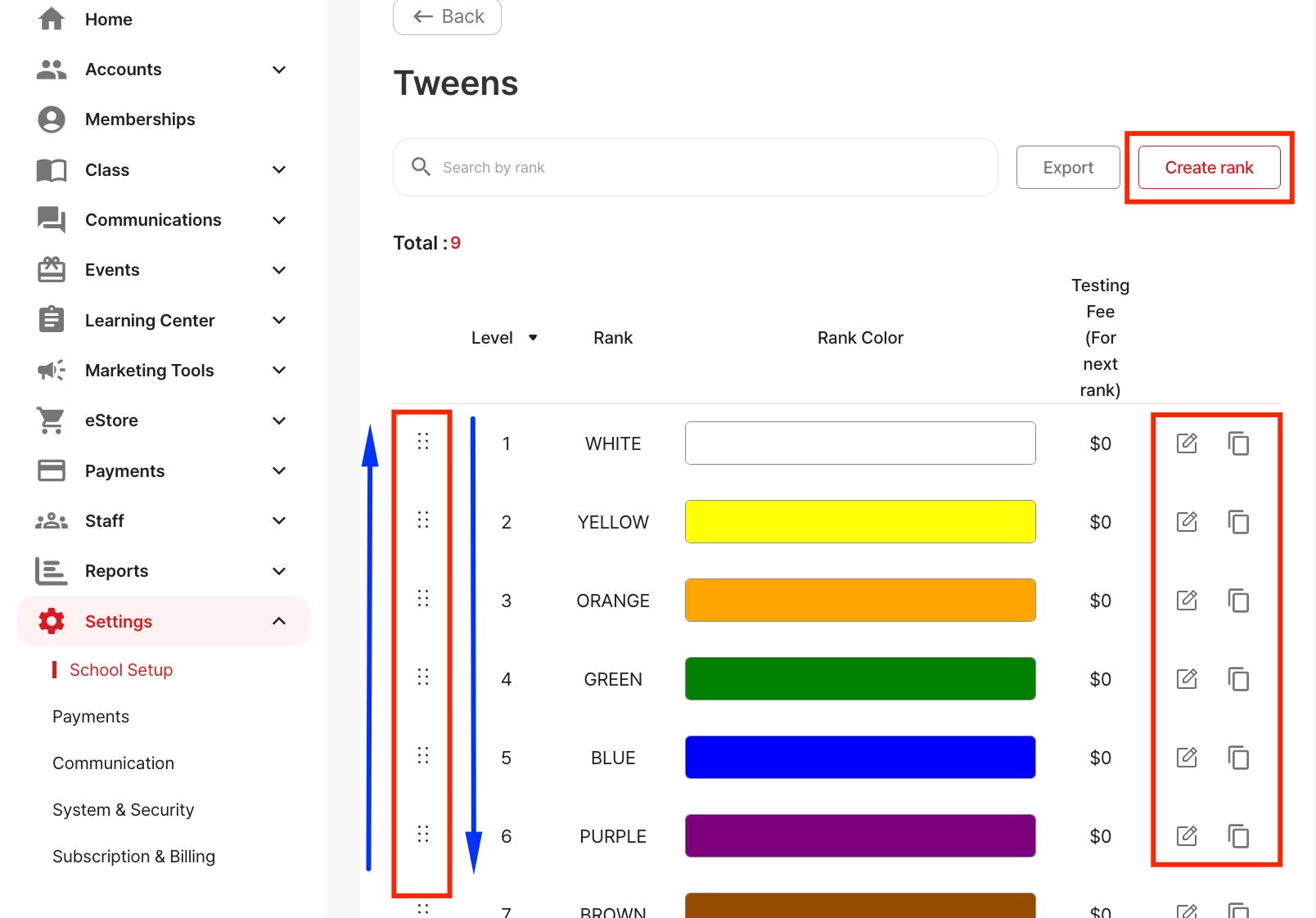Click the duplicate icon for BLUE rank

[1239, 757]
